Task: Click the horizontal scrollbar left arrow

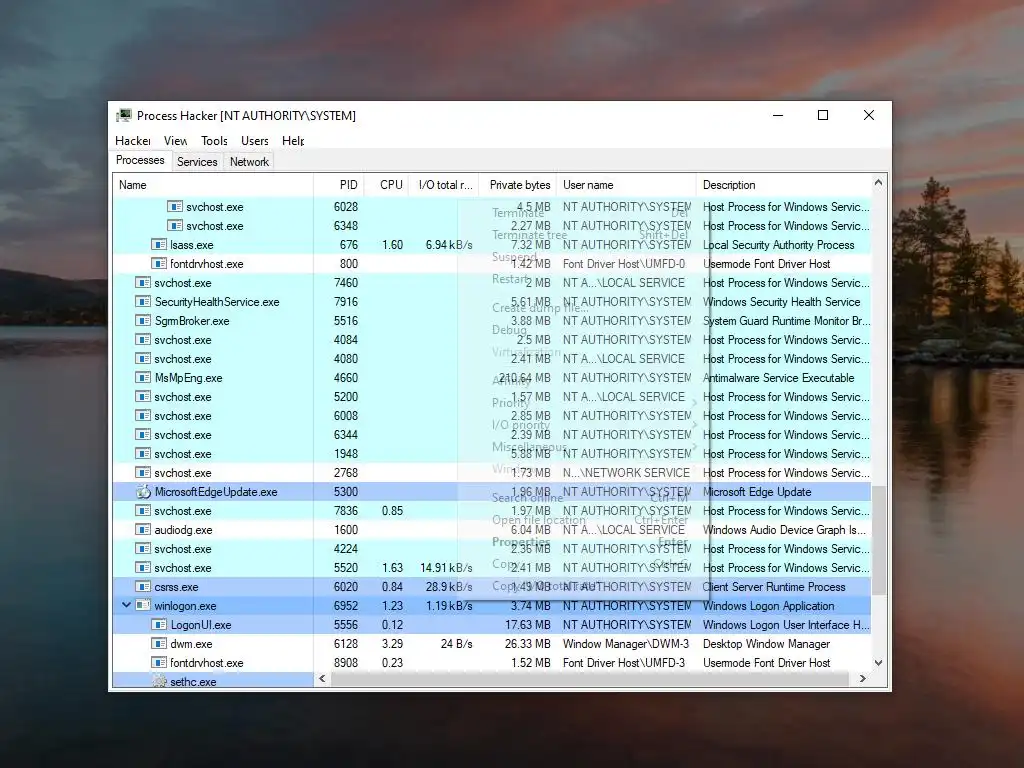Action: coord(322,679)
